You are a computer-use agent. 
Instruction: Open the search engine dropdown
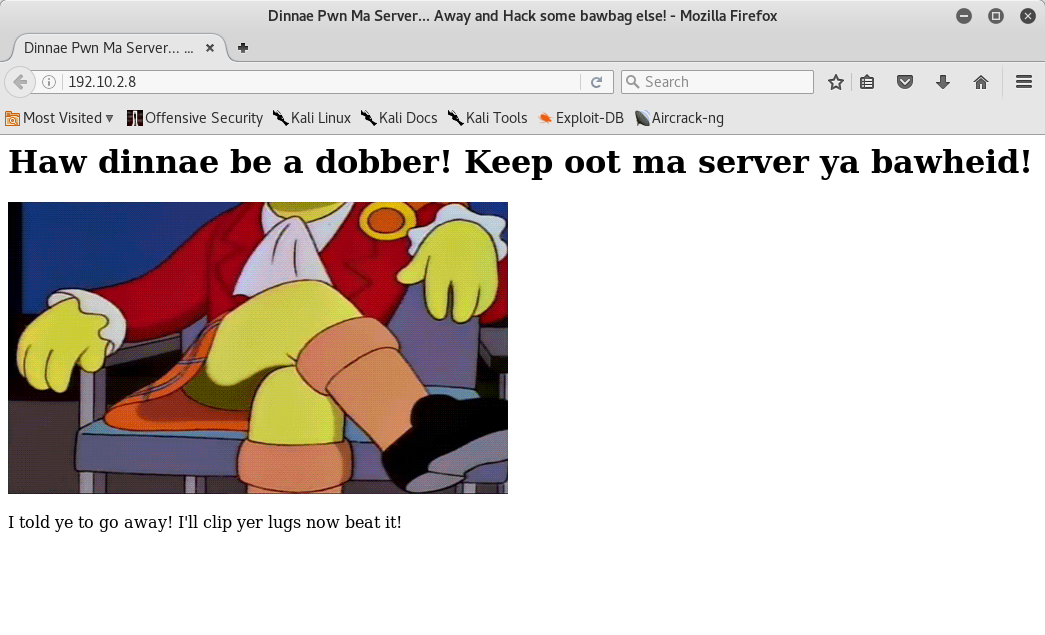pyautogui.click(x=632, y=81)
